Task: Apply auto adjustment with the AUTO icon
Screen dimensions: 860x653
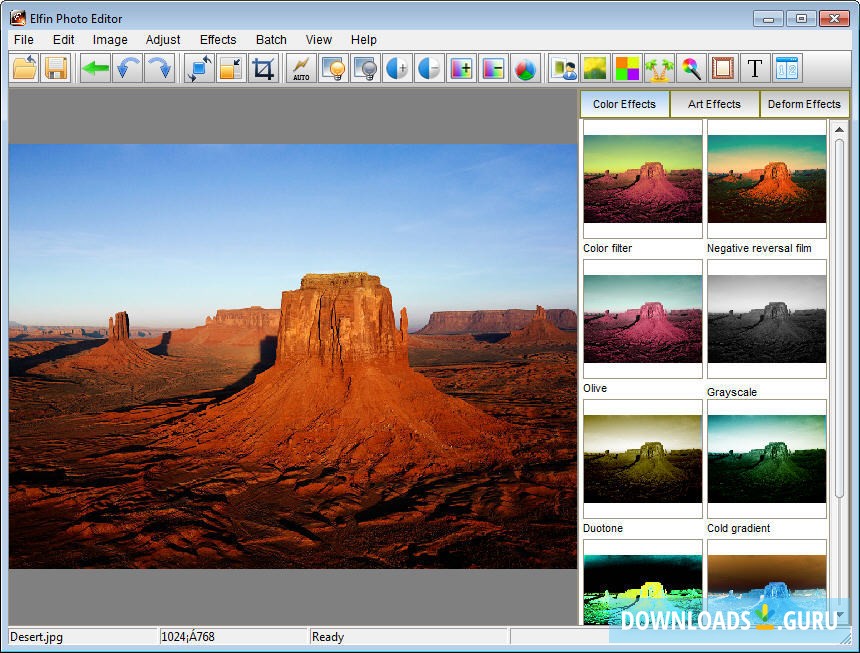Action: [301, 68]
